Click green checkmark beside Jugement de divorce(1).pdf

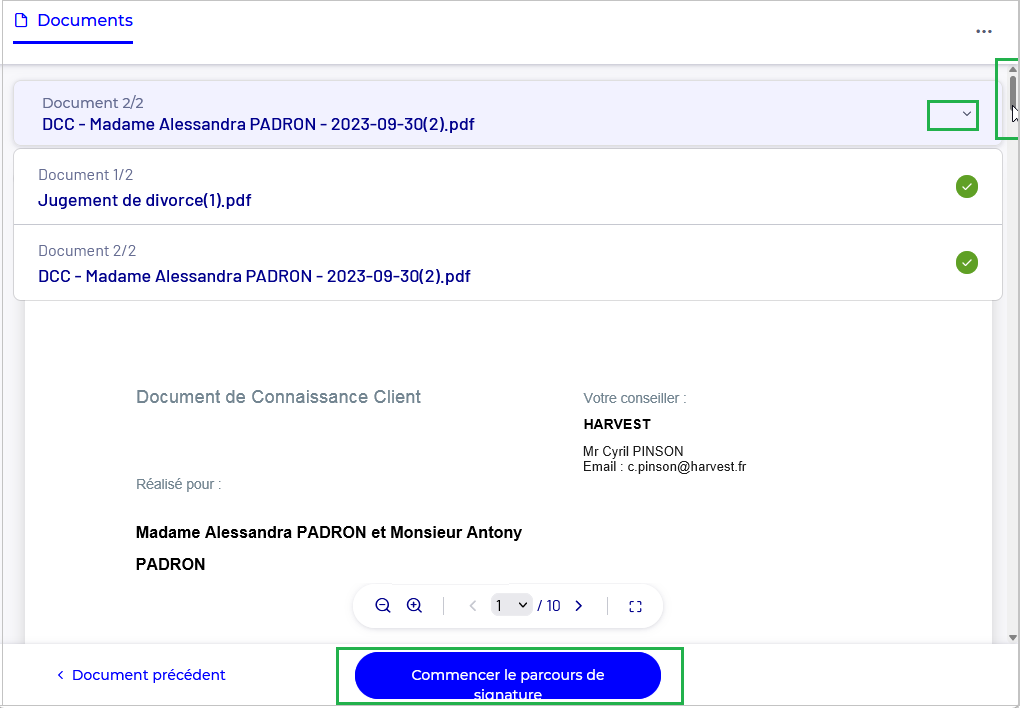[966, 187]
